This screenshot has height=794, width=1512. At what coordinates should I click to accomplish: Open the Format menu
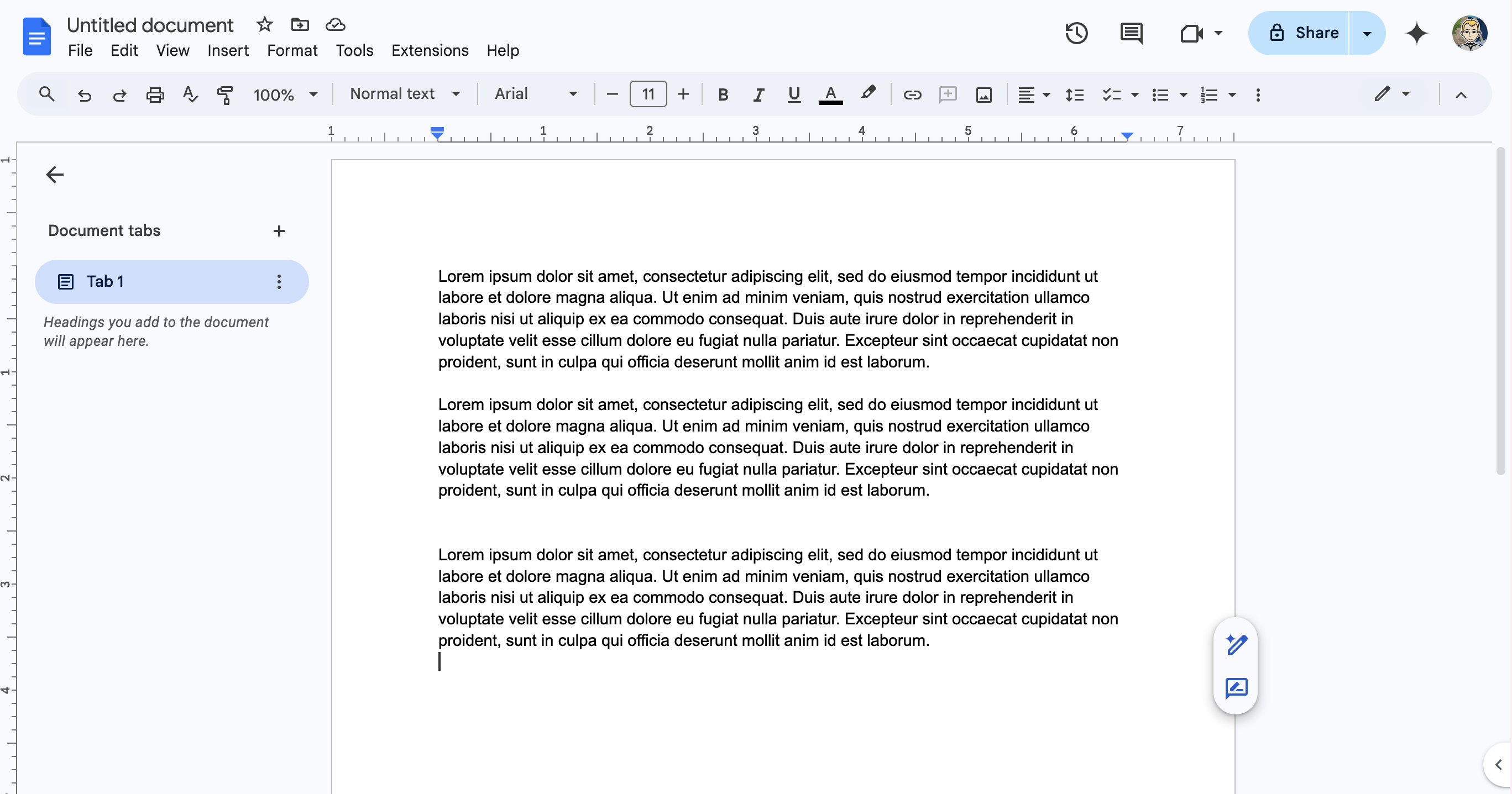[292, 50]
